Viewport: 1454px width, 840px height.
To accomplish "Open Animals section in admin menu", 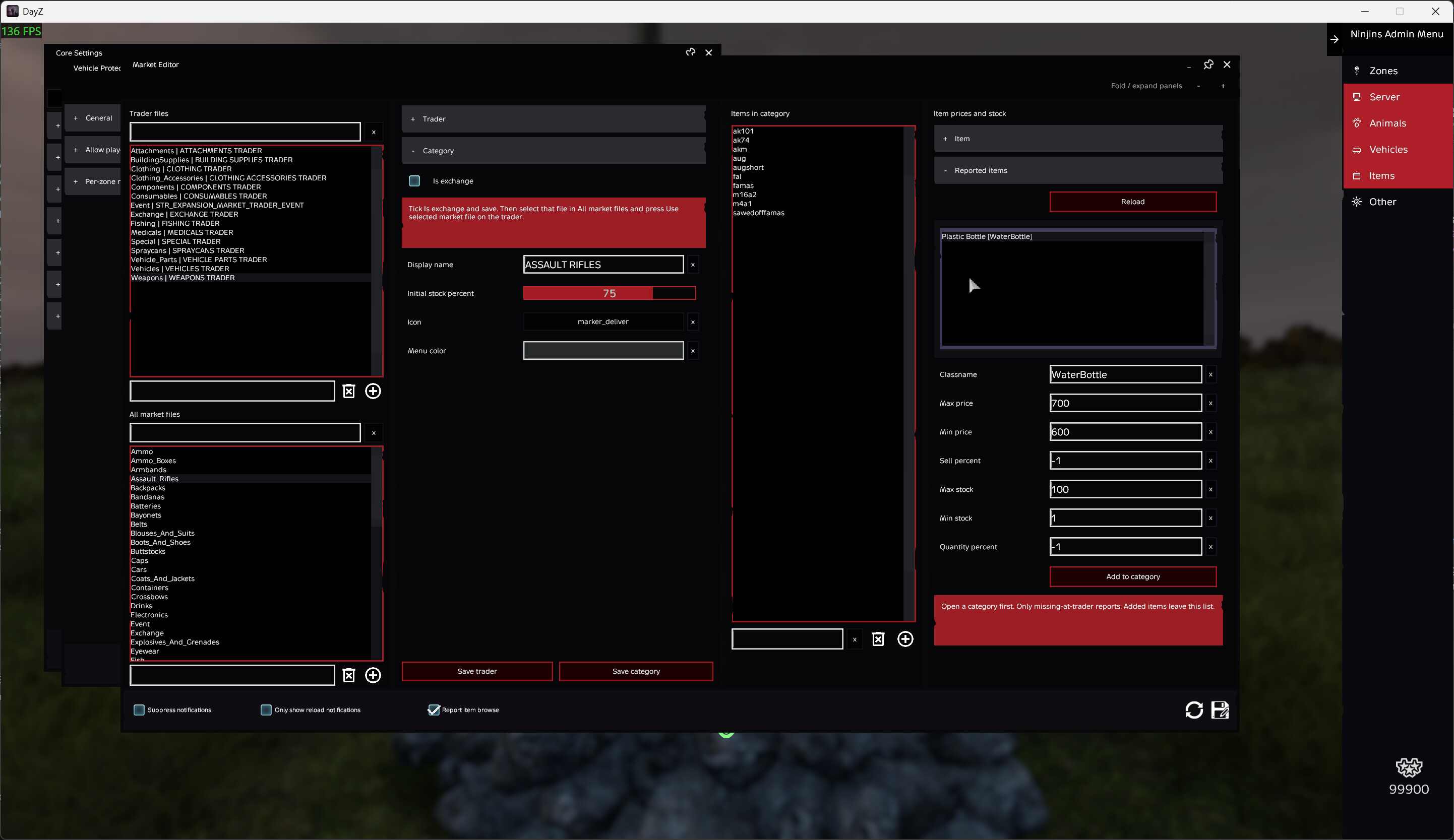I will (1397, 123).
